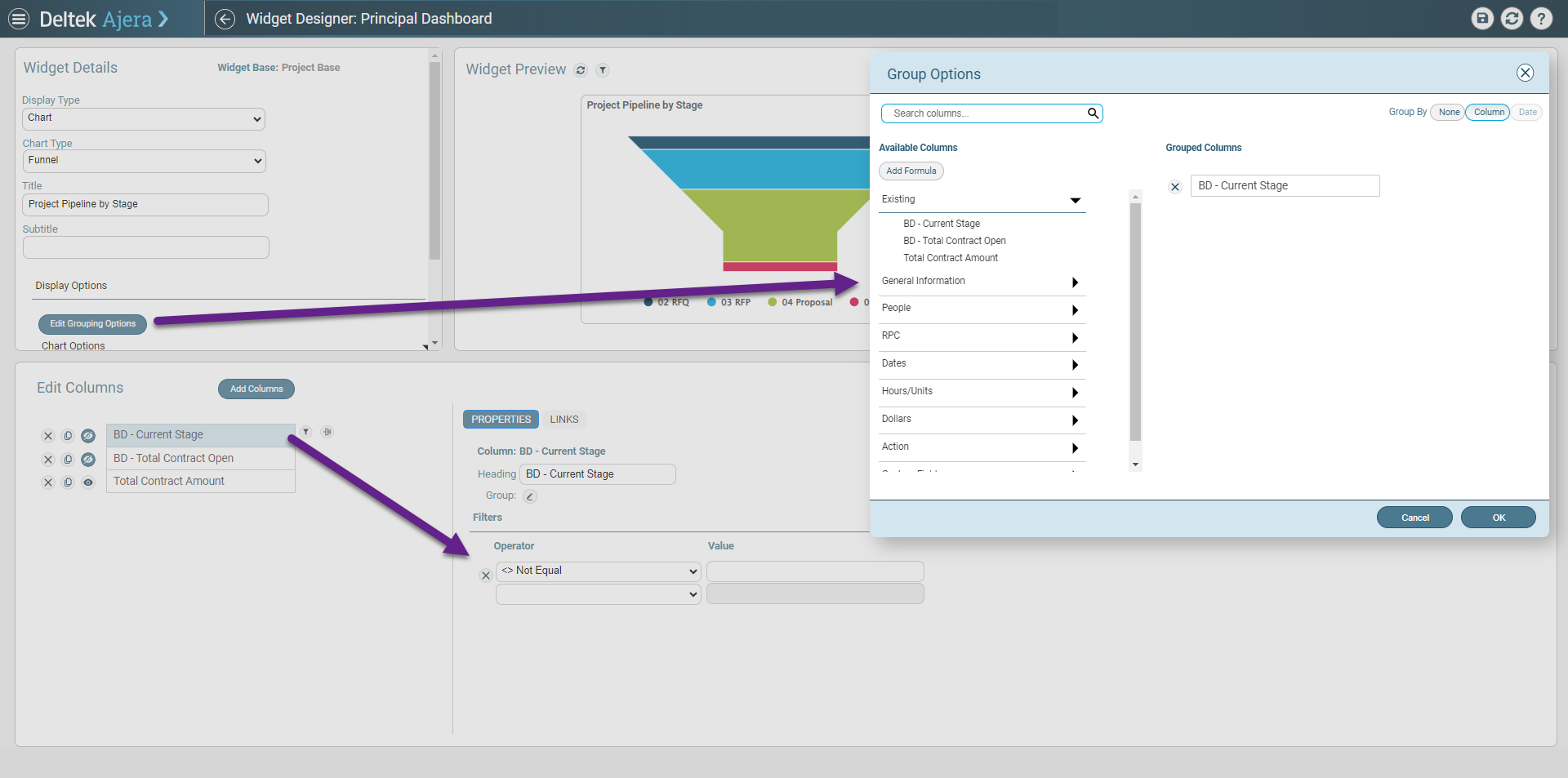Screen dimensions: 1568x778
Task: Open help with the question mark icon
Action: coord(1541,18)
